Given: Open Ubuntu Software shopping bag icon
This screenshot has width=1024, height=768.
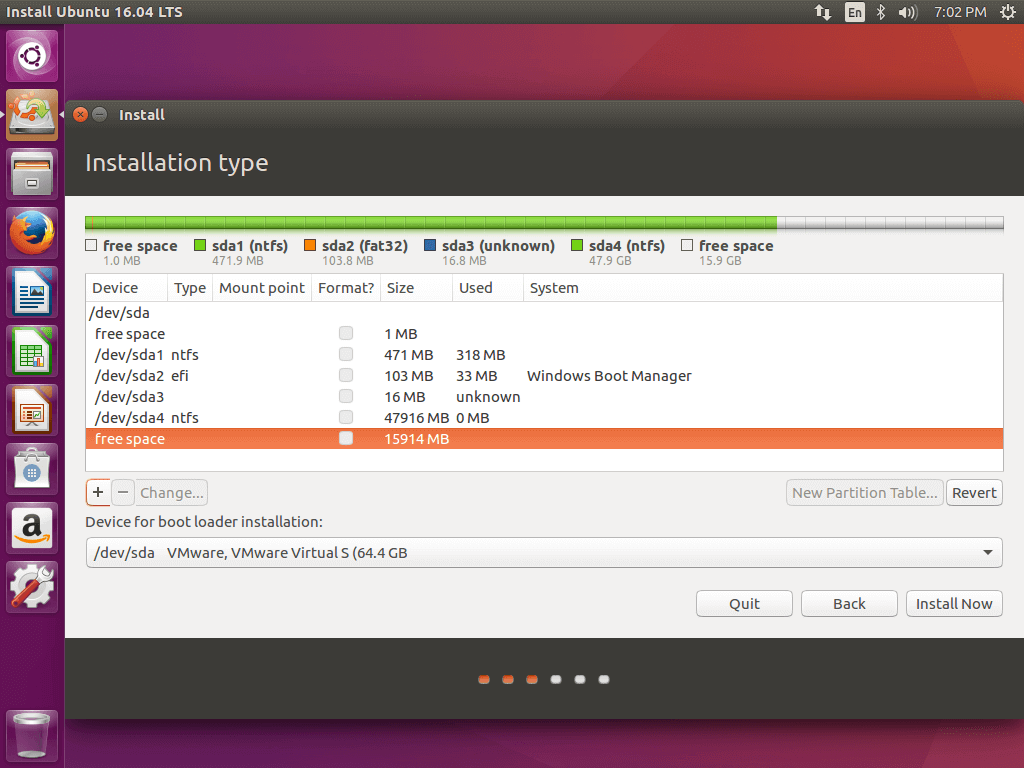Looking at the screenshot, I should click(32, 469).
